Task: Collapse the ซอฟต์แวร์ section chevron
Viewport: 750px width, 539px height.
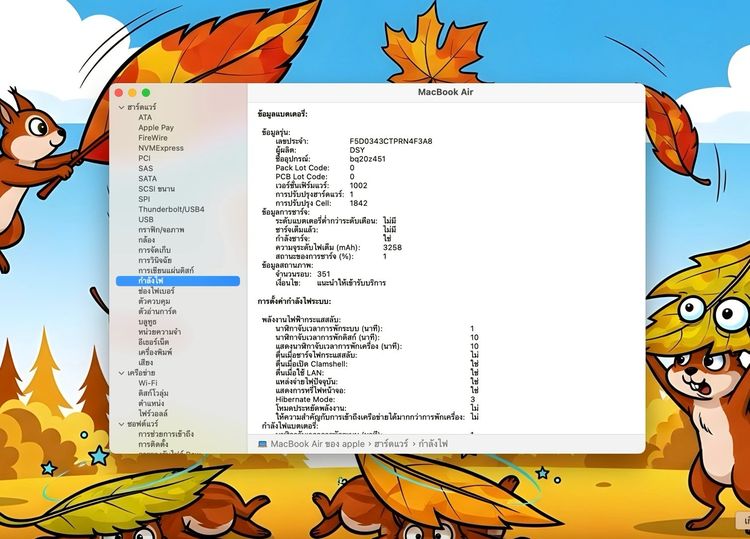Action: point(121,424)
